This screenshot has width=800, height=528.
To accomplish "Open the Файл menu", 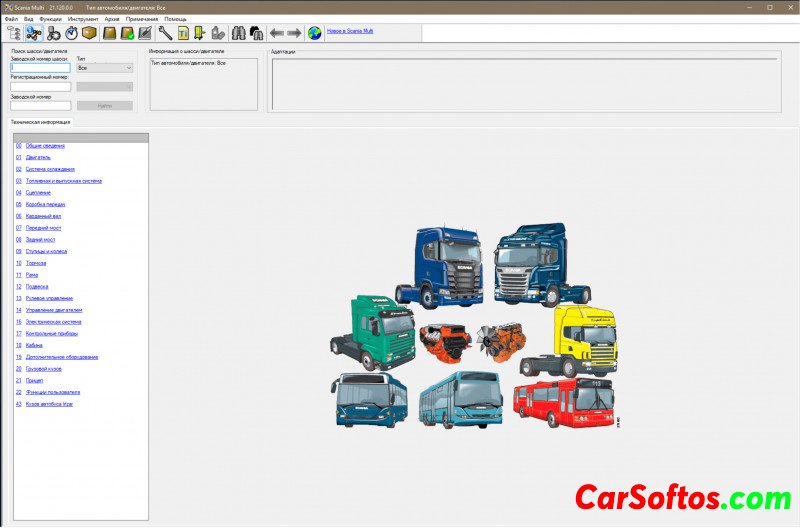I will (11, 19).
